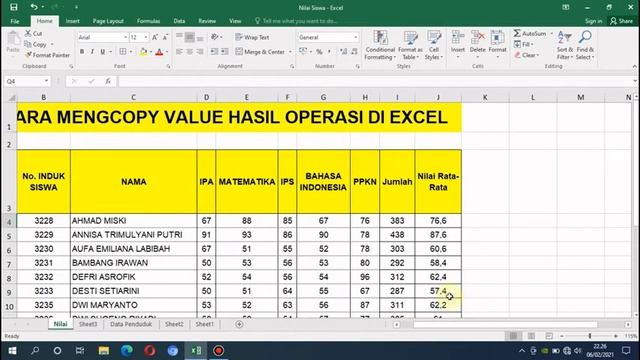Click the red Font Color swatch
640x360 pixels.
point(159,52)
